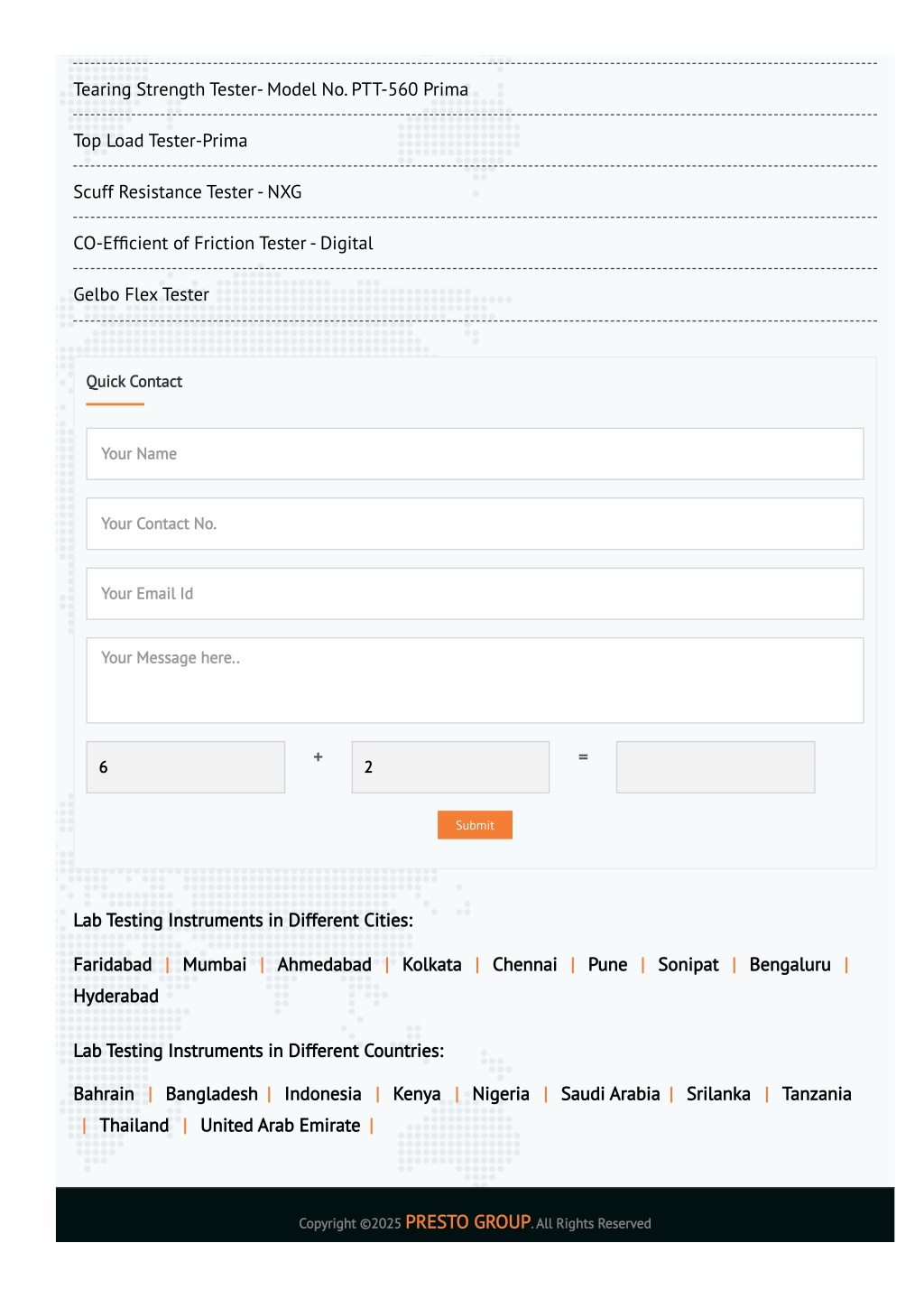This screenshot has width=924, height=1308.
Task: Focus the Your Email Id field
Action: tap(475, 594)
